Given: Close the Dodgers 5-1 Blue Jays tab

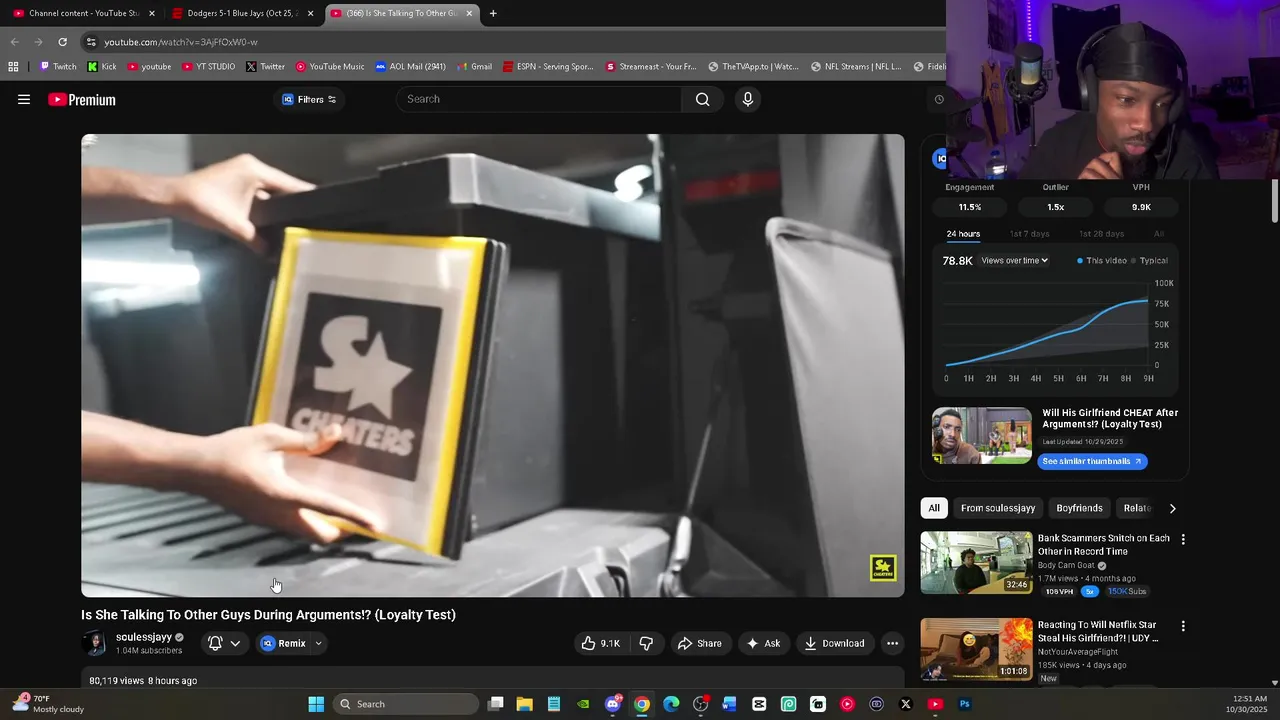Looking at the screenshot, I should (310, 13).
